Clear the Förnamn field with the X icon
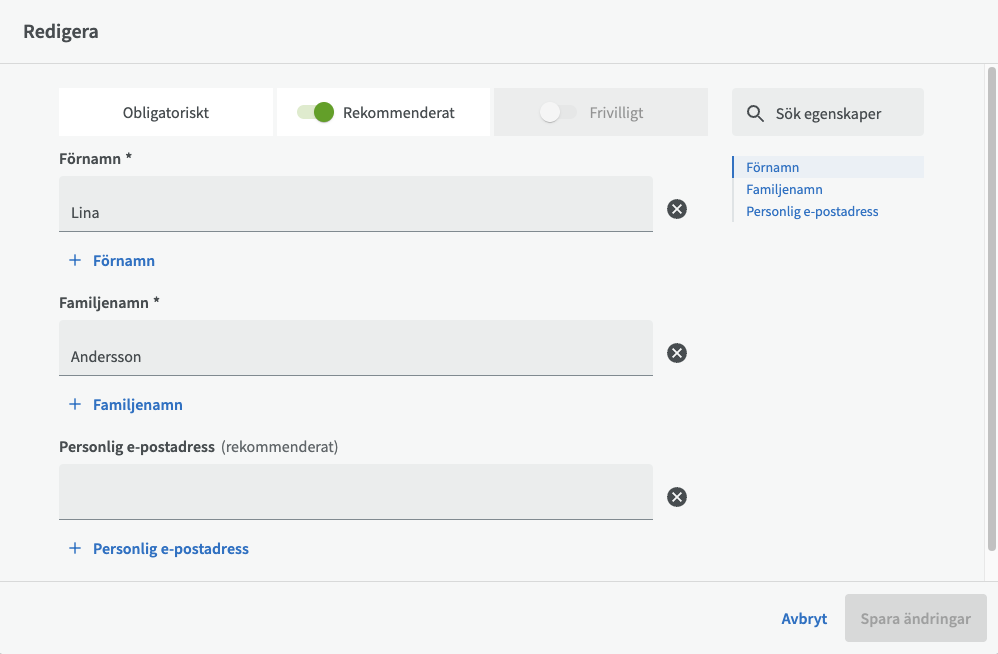Viewport: 998px width, 654px height. tap(677, 209)
